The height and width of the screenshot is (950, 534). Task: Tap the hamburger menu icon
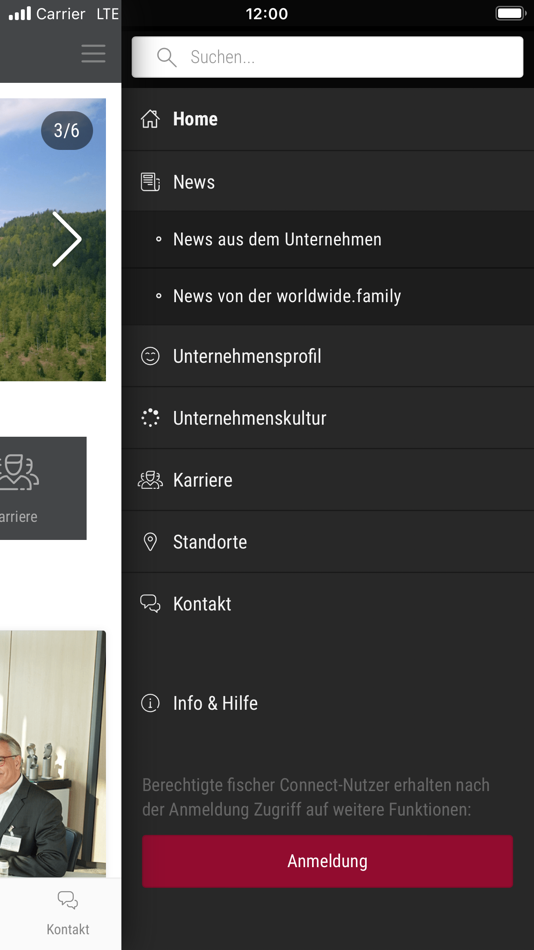[x=93, y=53]
